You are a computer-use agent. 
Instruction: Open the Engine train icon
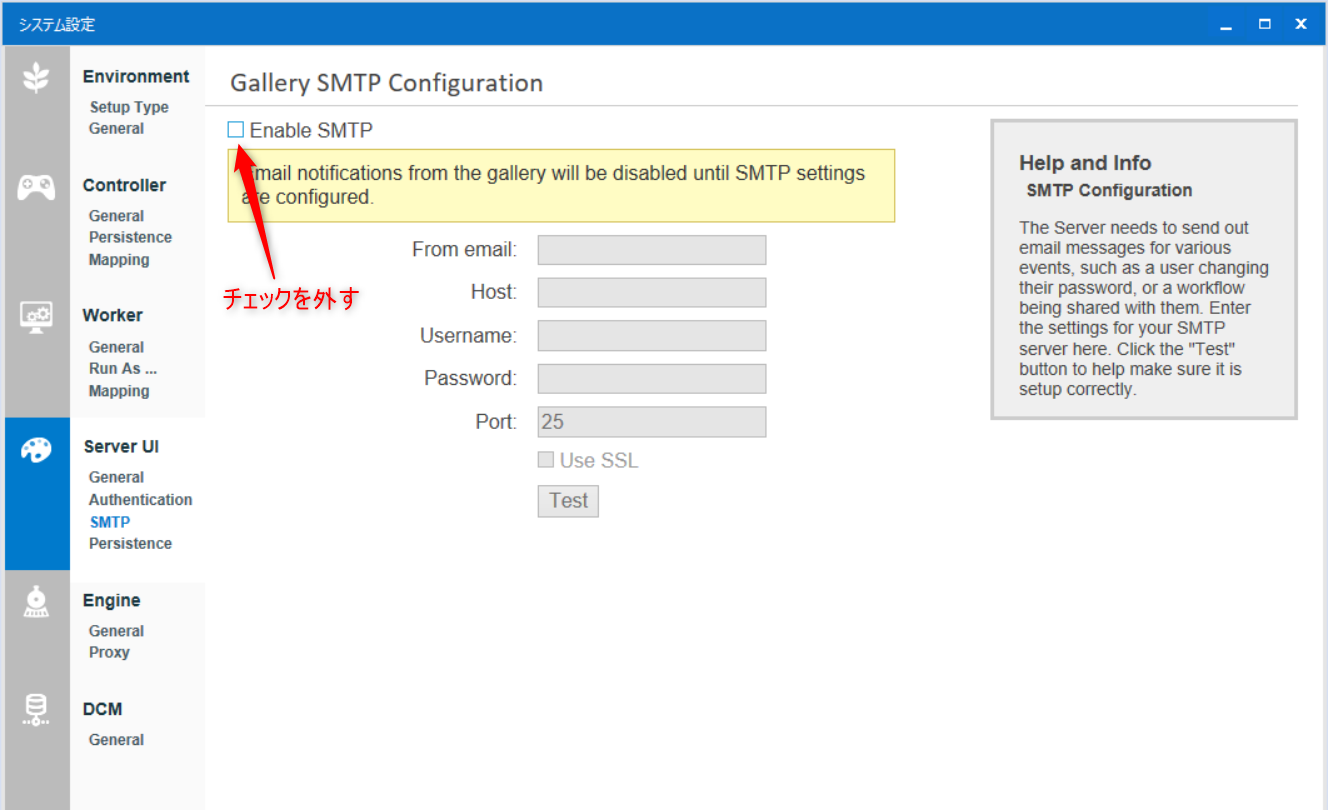(x=37, y=601)
